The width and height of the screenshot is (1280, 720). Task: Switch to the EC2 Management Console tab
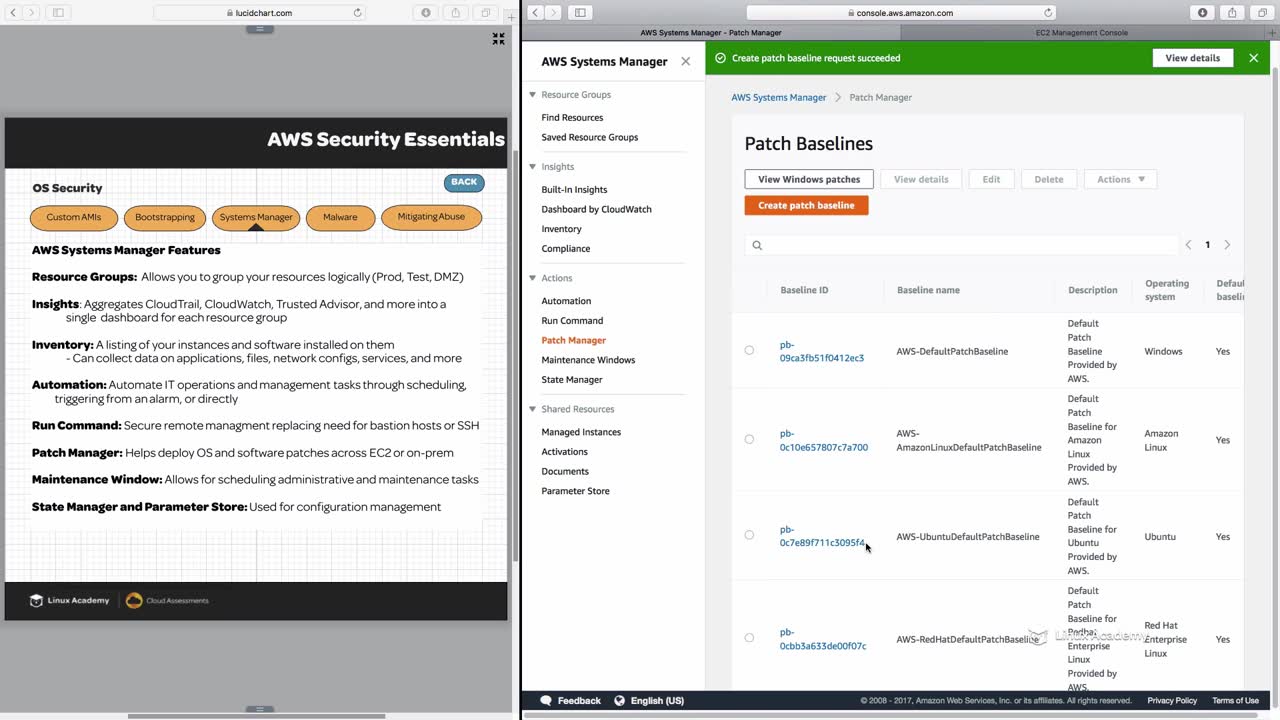(1082, 33)
